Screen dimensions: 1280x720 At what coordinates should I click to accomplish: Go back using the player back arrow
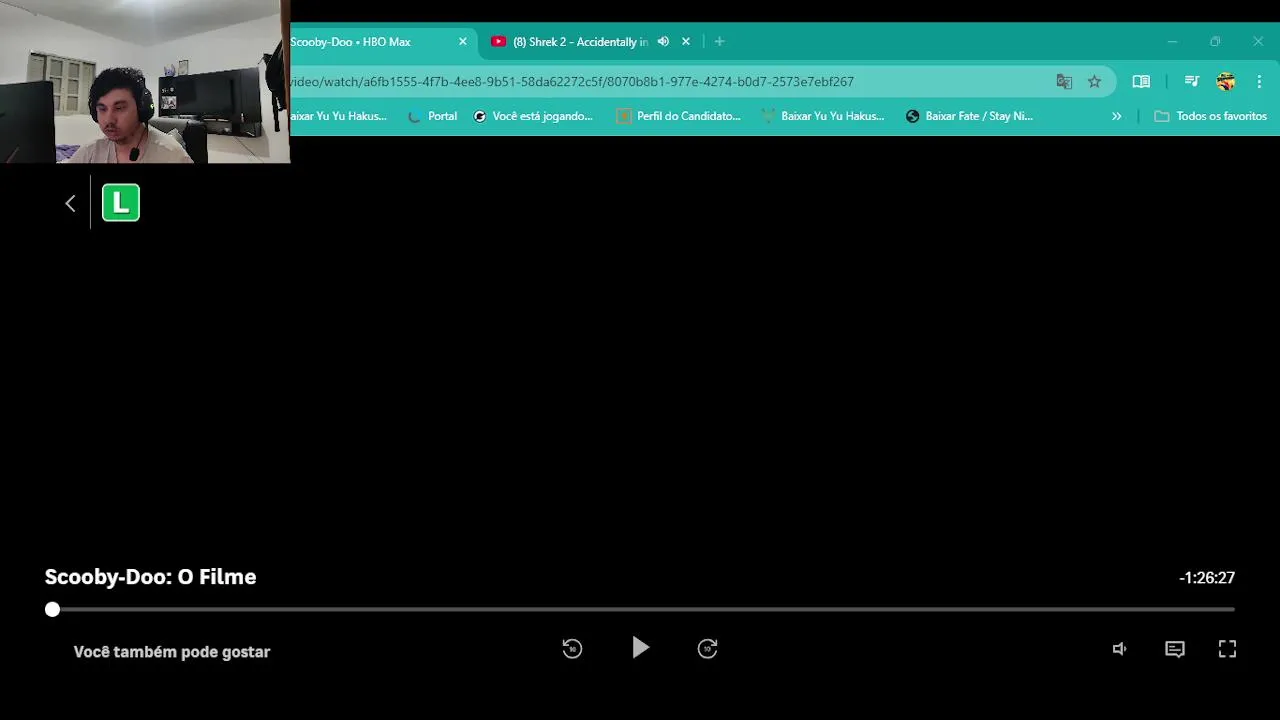point(70,203)
